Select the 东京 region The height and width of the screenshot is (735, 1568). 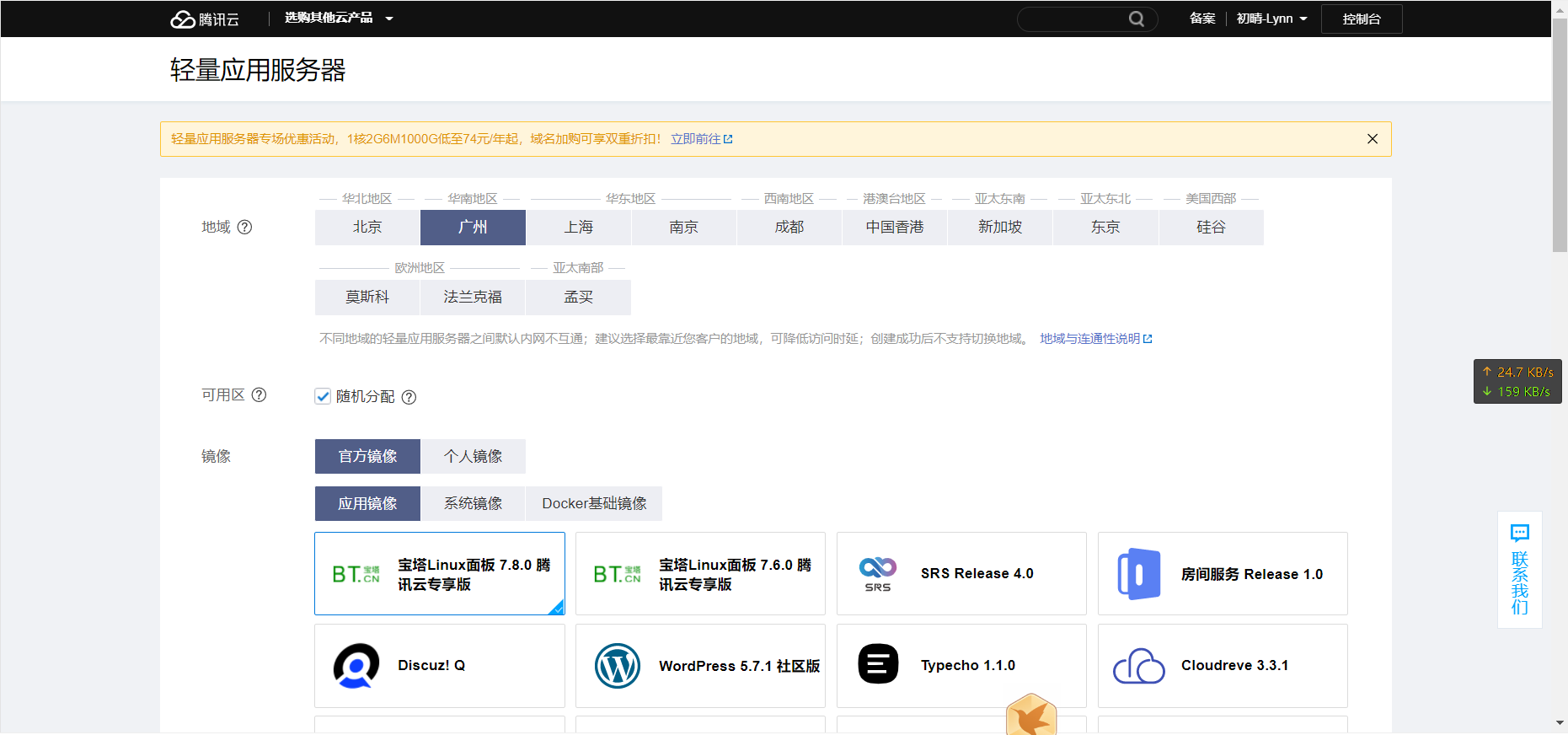pos(1105,228)
